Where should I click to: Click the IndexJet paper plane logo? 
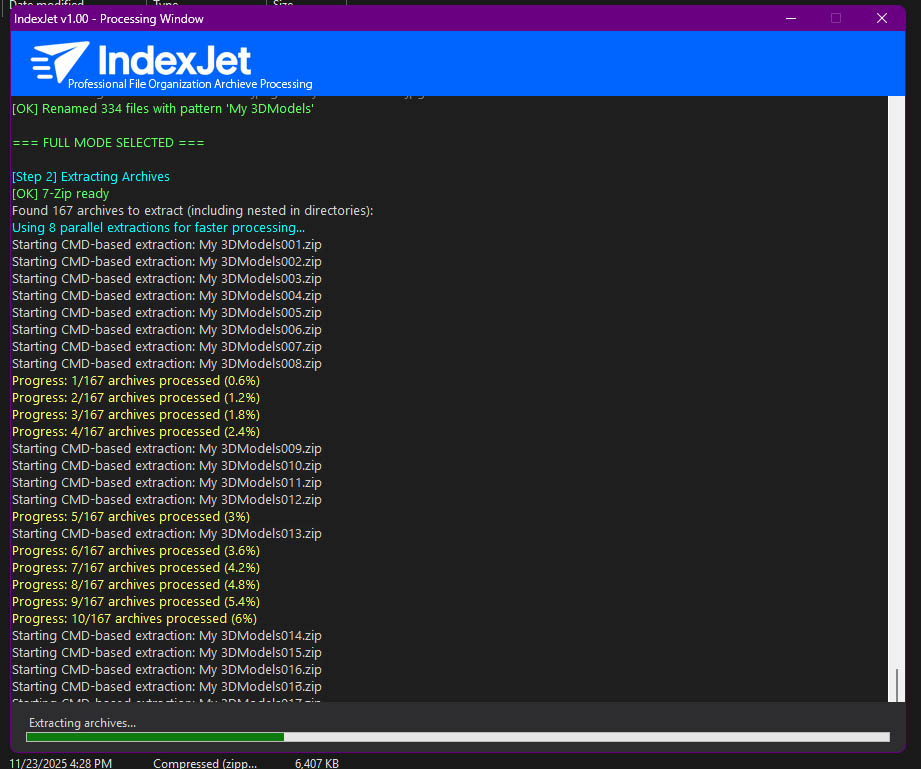[x=59, y=62]
